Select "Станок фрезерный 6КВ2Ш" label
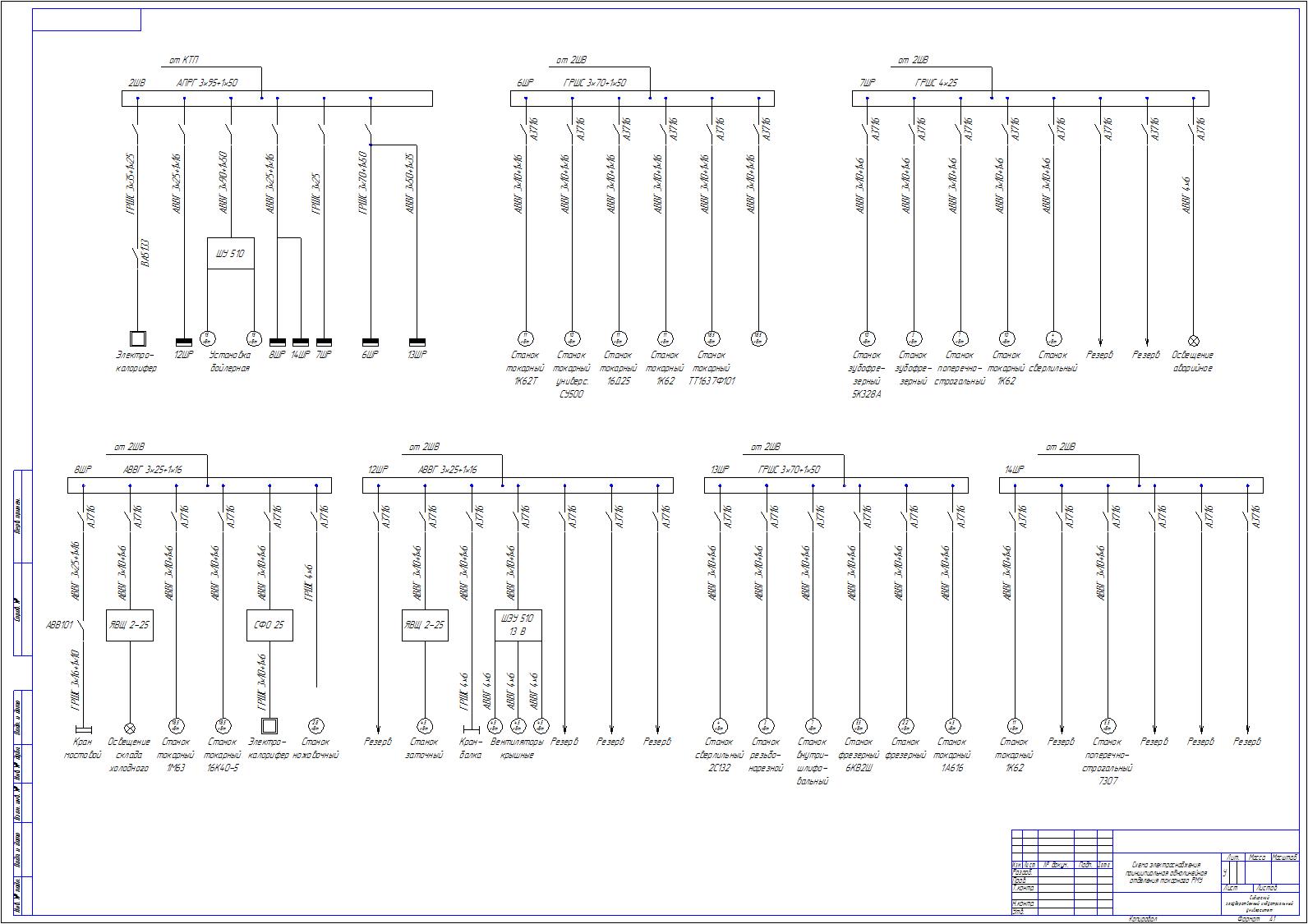The image size is (1308, 924). point(859,755)
